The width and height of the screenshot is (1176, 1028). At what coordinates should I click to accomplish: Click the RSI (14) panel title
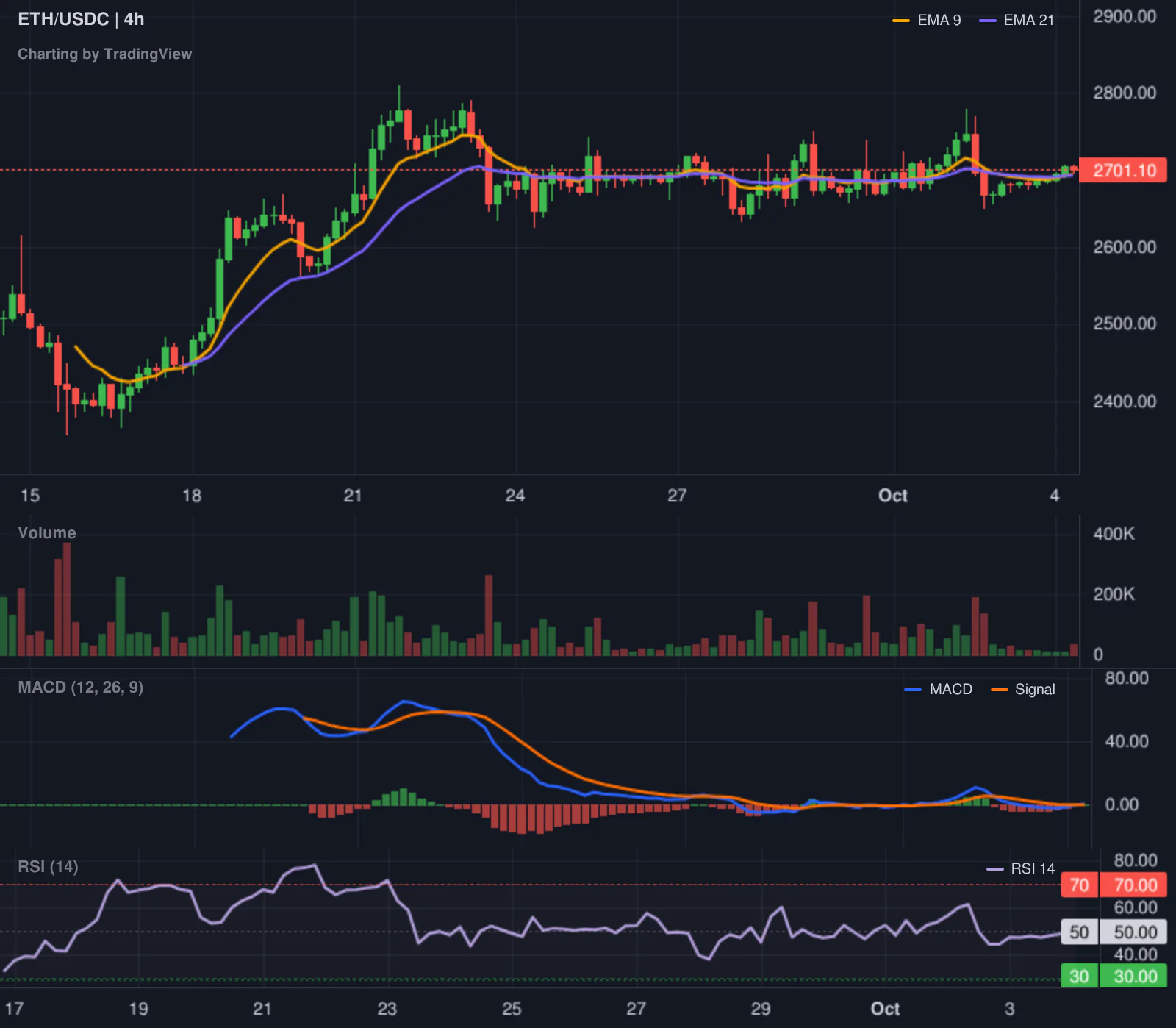click(48, 867)
